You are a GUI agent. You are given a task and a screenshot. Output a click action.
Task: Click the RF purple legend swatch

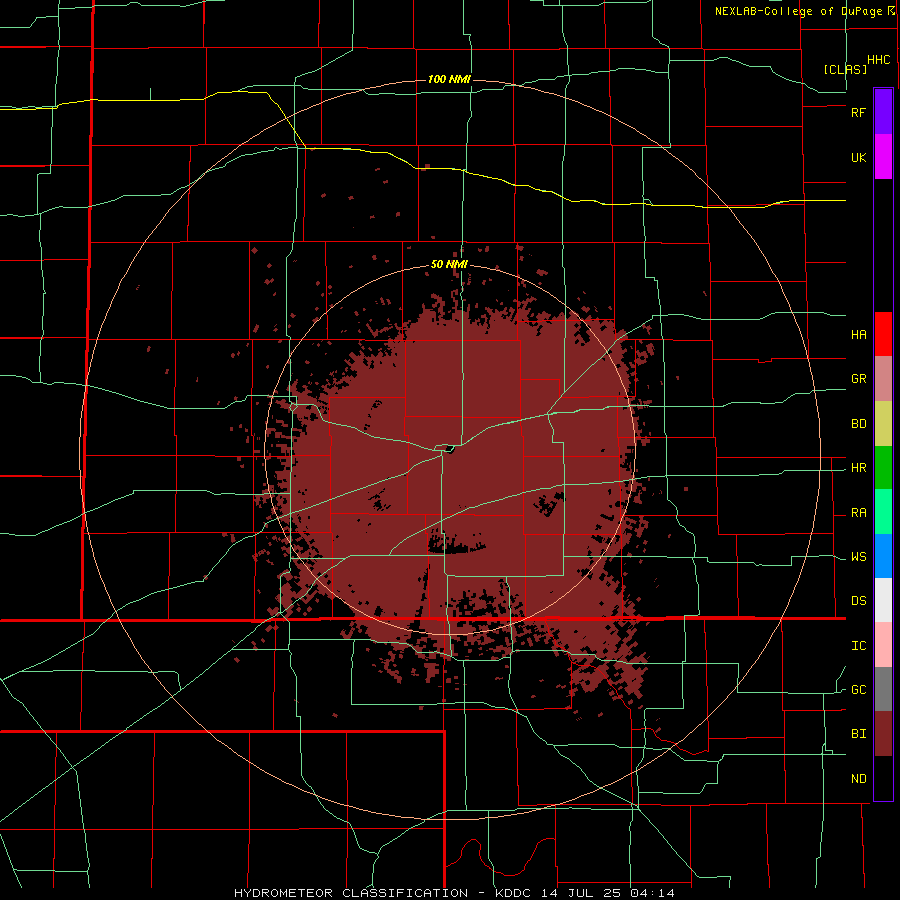[883, 112]
